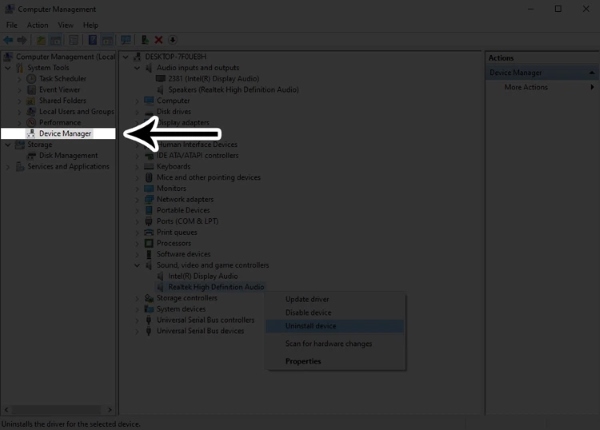Select IDE ATA/ATAPI controllers category
Viewport: 600px width, 430px height.
[x=197, y=155]
